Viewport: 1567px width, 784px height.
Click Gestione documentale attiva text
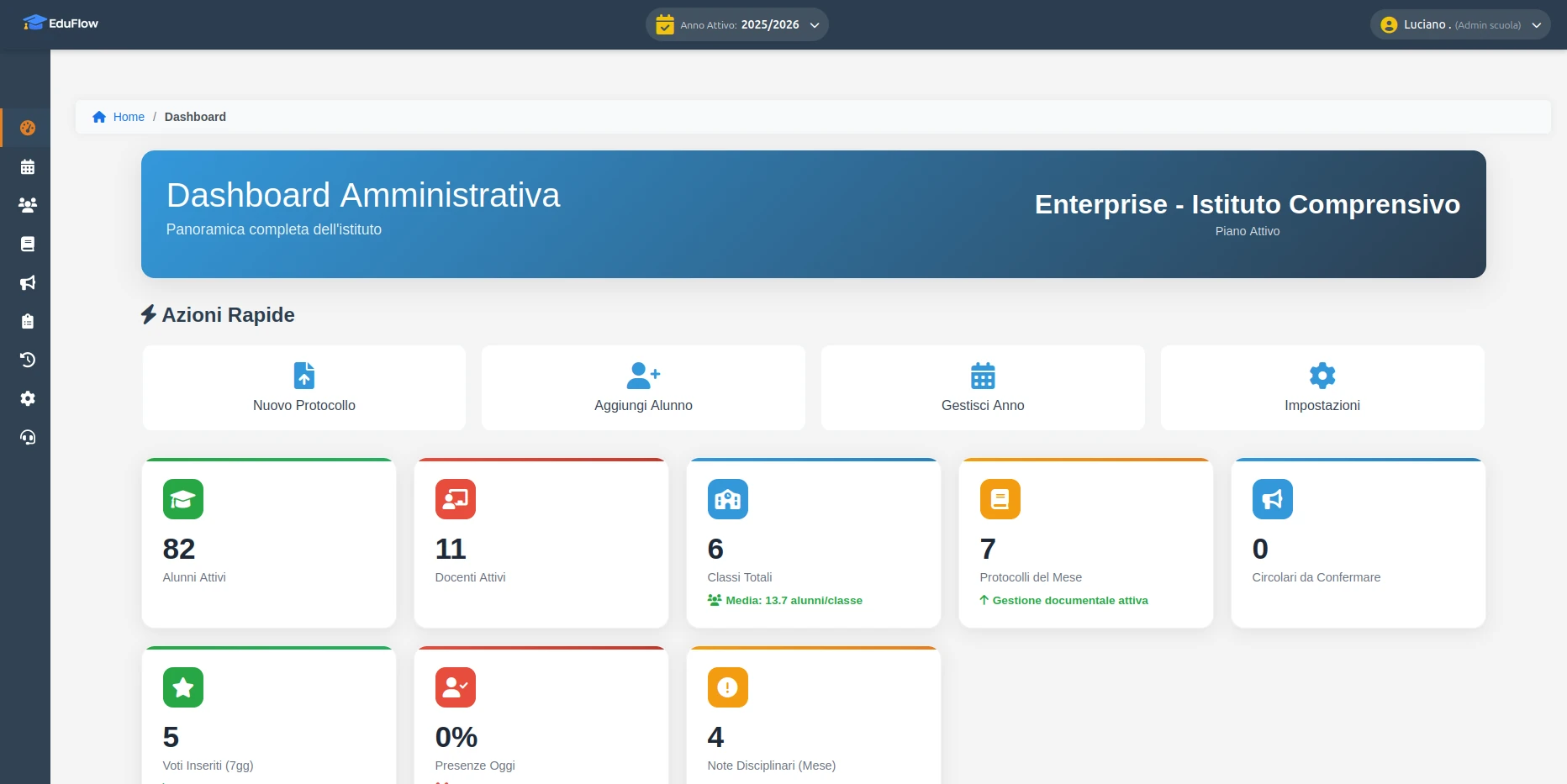(1070, 600)
